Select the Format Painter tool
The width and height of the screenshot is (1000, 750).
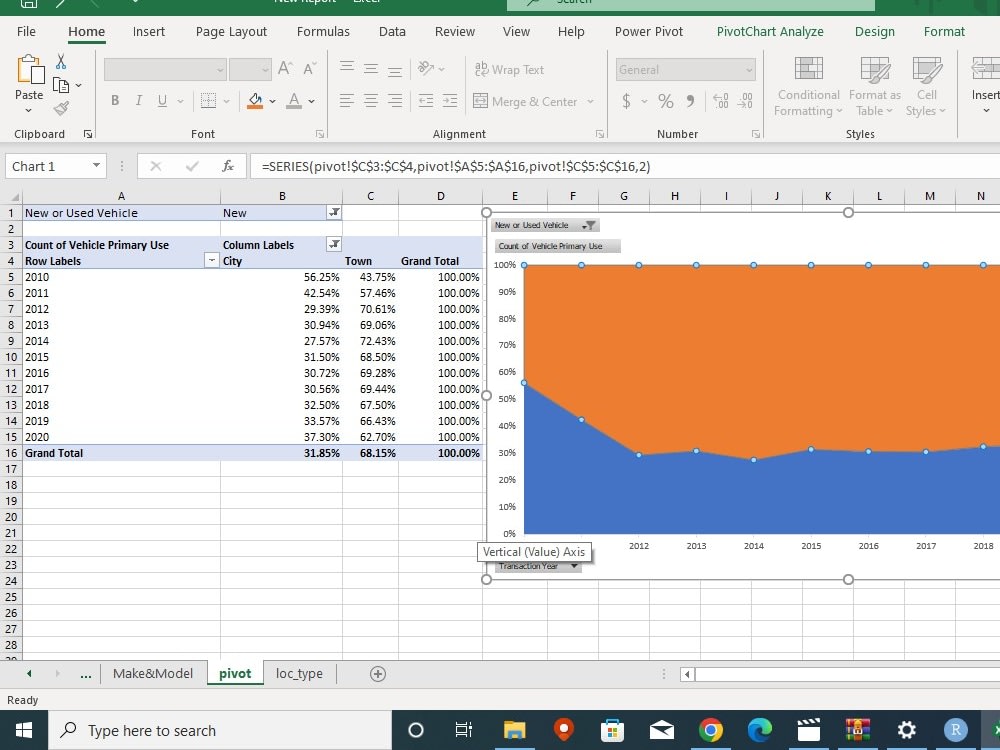[x=60, y=110]
